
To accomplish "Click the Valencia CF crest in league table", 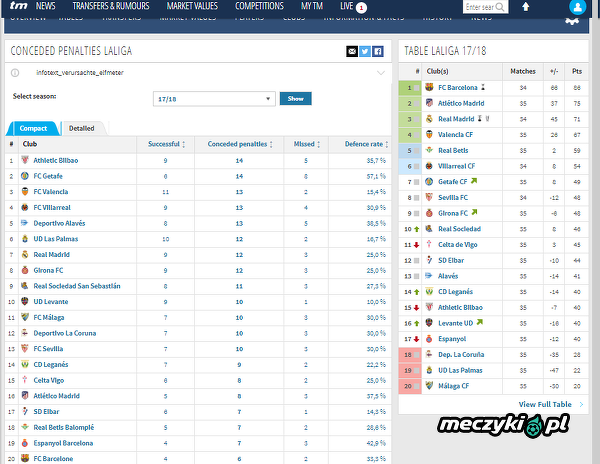I will click(x=429, y=134).
